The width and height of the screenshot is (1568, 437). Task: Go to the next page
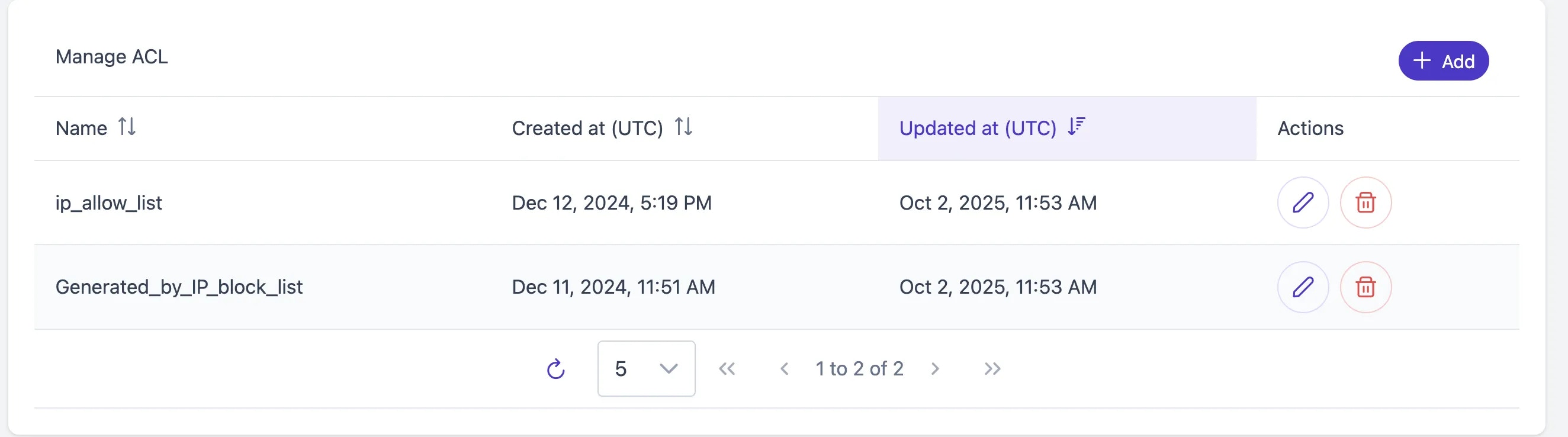click(x=936, y=368)
